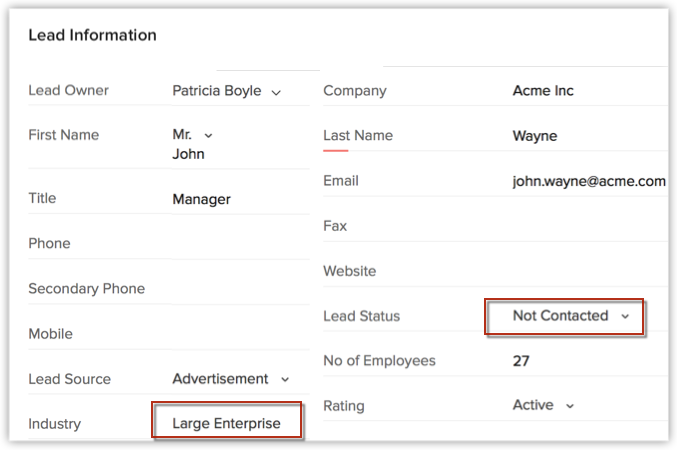The height and width of the screenshot is (450, 677).
Task: Open the Lead Source Advertisement dropdown
Action: coord(230,379)
